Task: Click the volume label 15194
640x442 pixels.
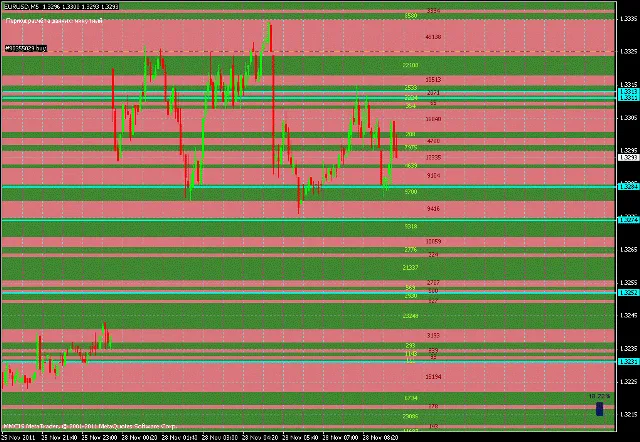Action: [433, 377]
